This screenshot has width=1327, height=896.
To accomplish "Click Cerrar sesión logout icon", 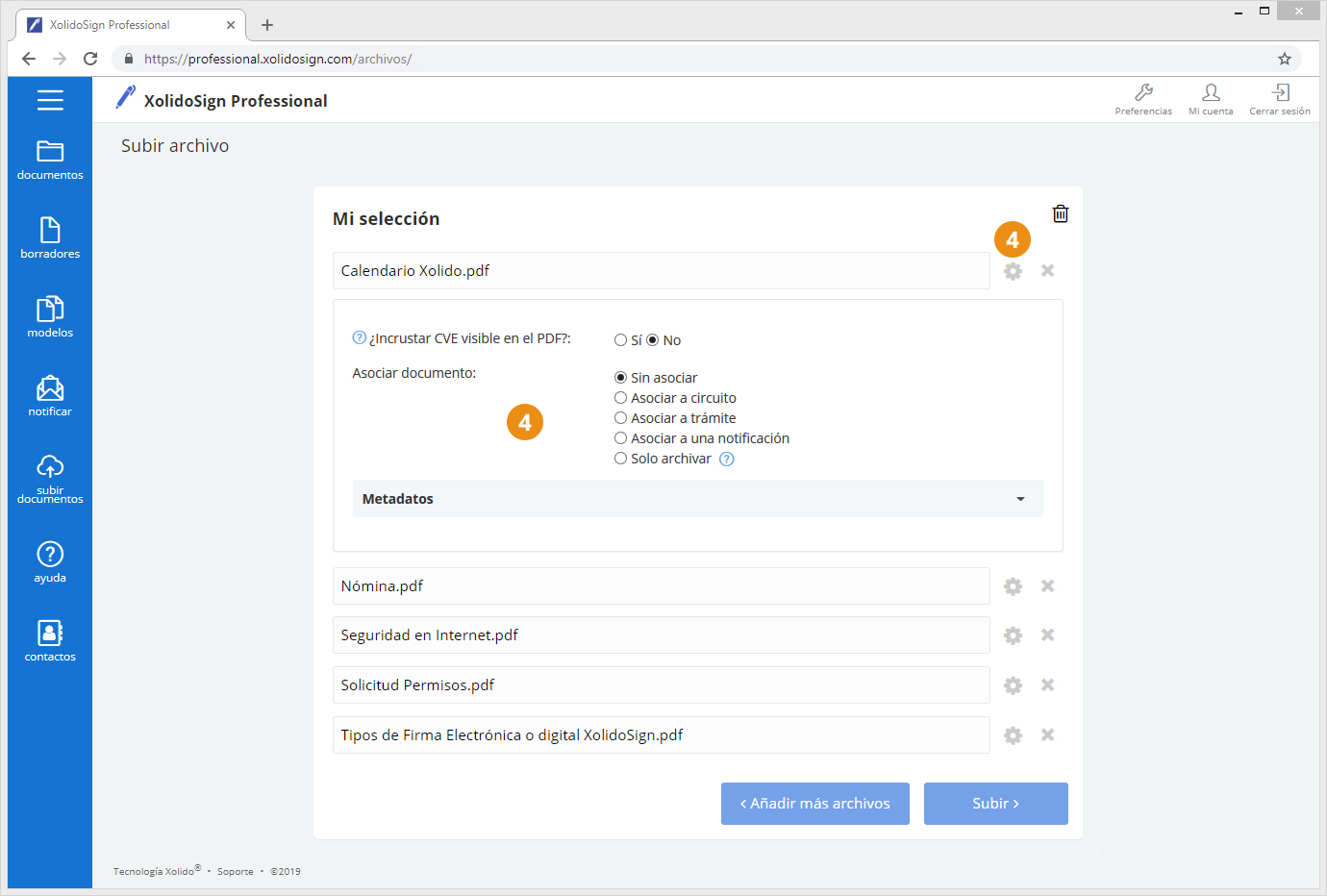I will [1280, 99].
